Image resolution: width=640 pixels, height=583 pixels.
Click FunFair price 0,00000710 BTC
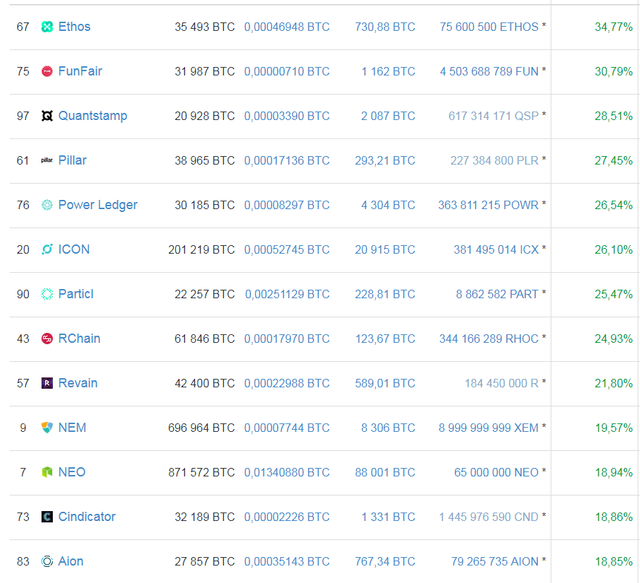[x=287, y=71]
